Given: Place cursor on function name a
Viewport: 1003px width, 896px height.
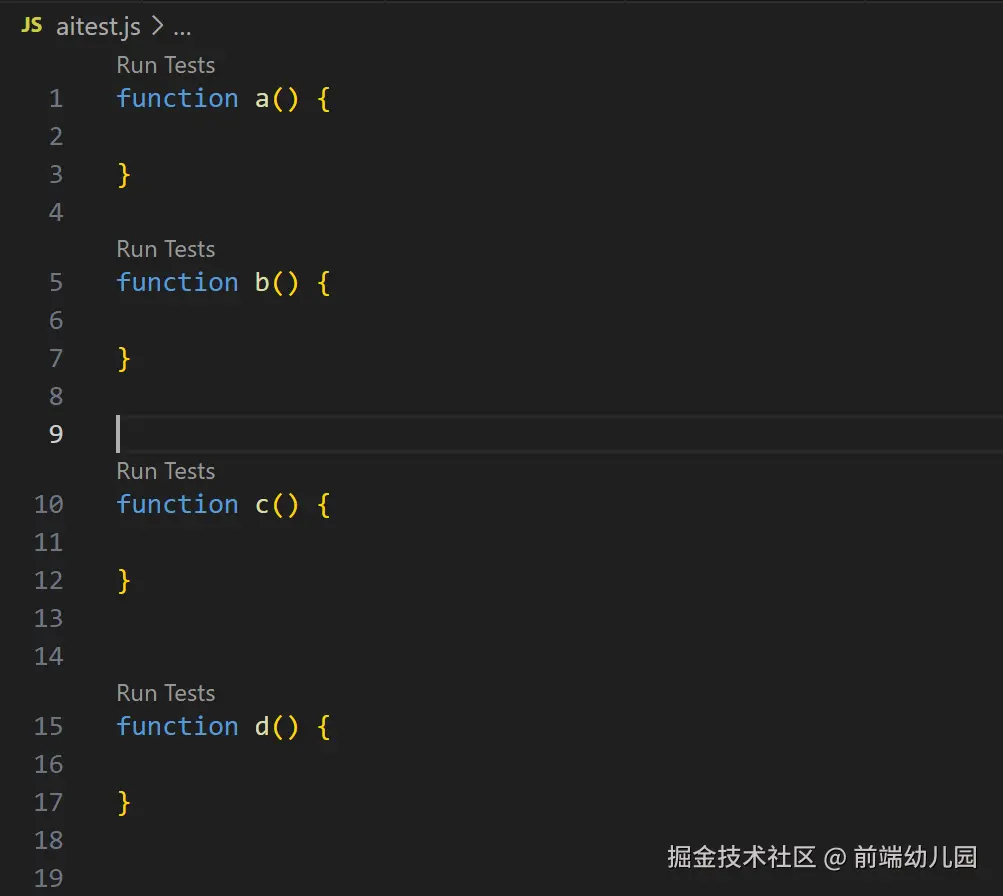Looking at the screenshot, I should (x=262, y=99).
